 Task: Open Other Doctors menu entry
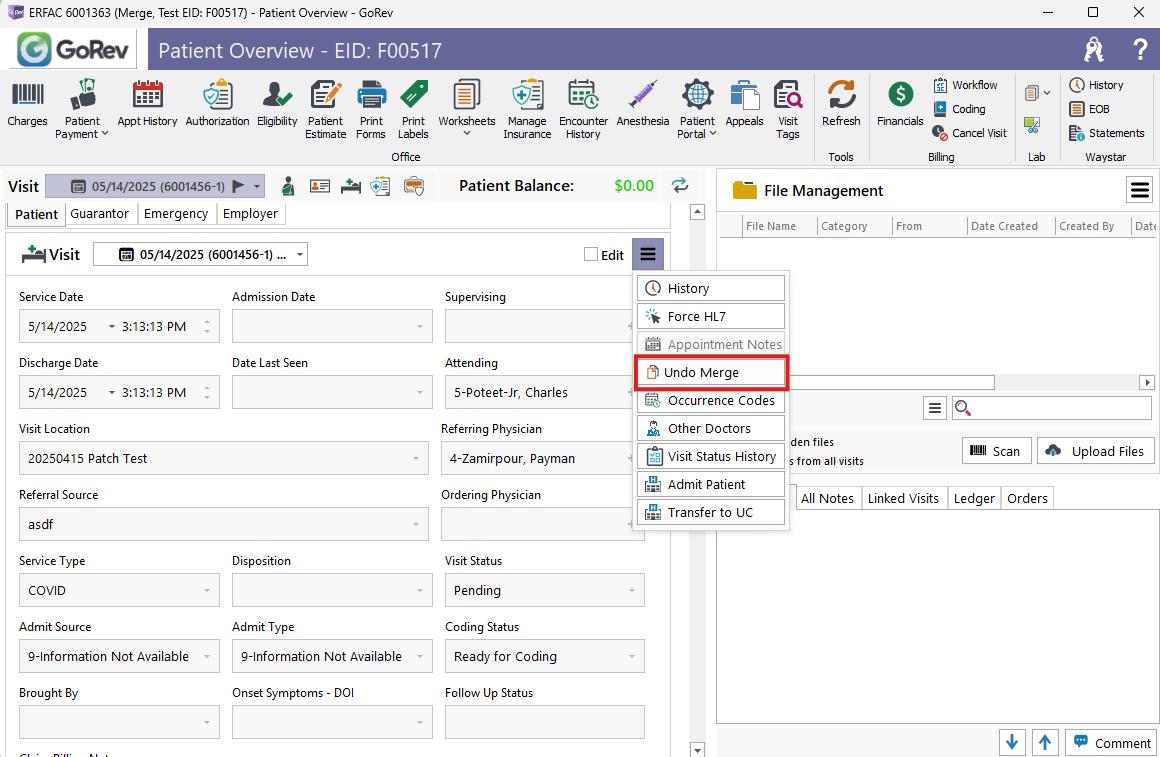tap(711, 428)
